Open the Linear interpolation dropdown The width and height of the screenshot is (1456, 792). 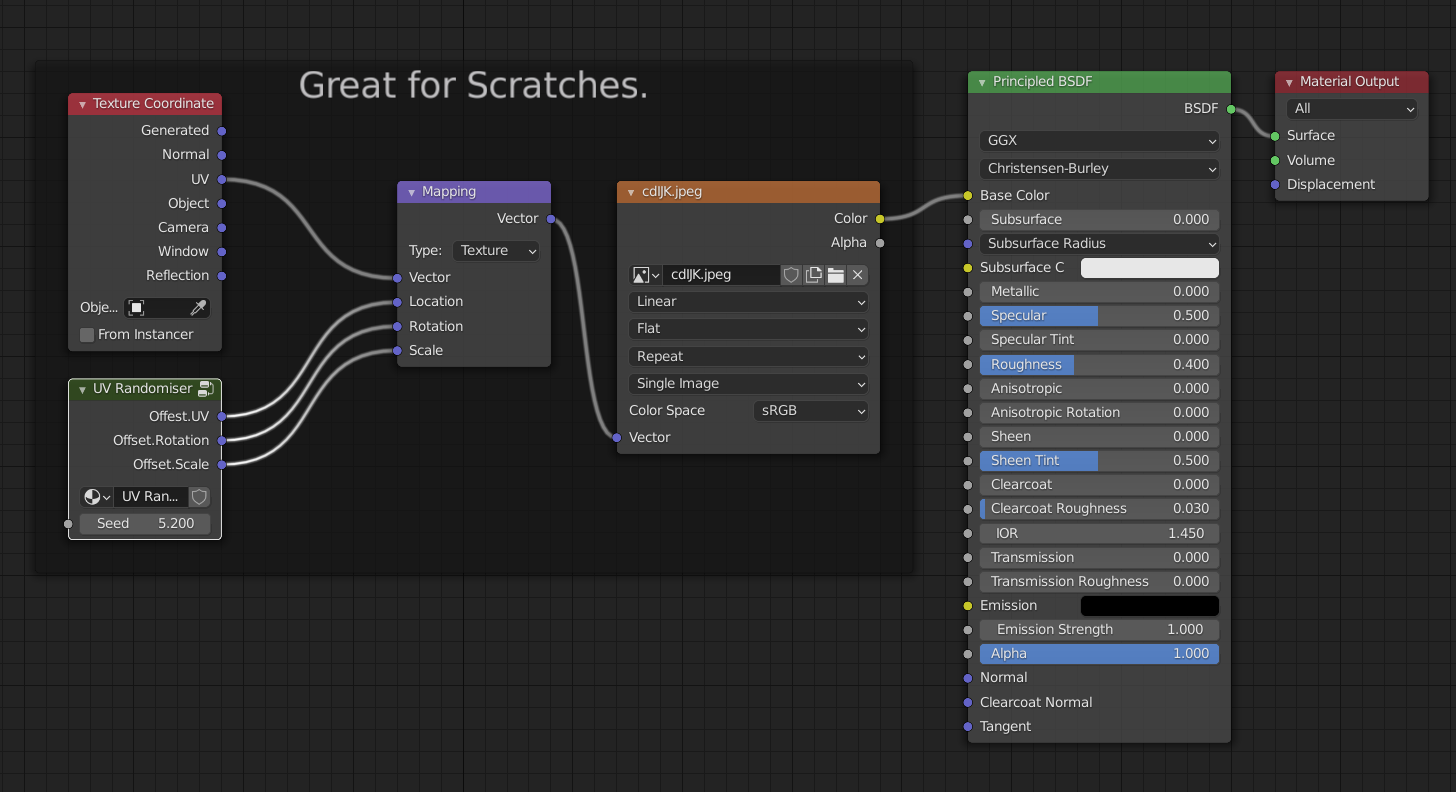tap(748, 302)
